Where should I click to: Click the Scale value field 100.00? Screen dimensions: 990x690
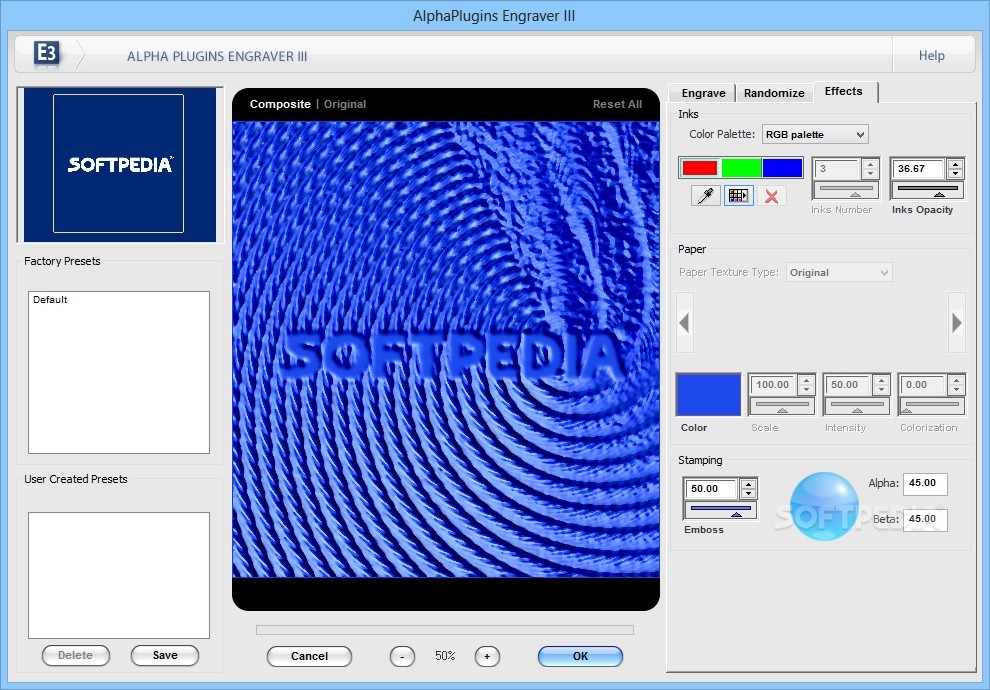773,384
